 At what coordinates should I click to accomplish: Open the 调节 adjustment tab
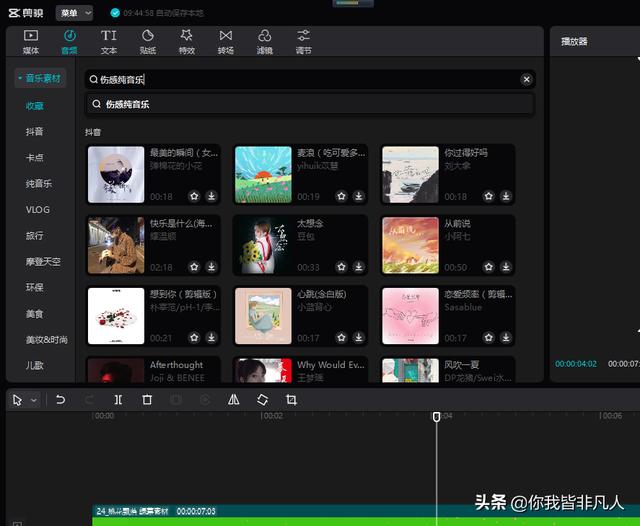(303, 42)
